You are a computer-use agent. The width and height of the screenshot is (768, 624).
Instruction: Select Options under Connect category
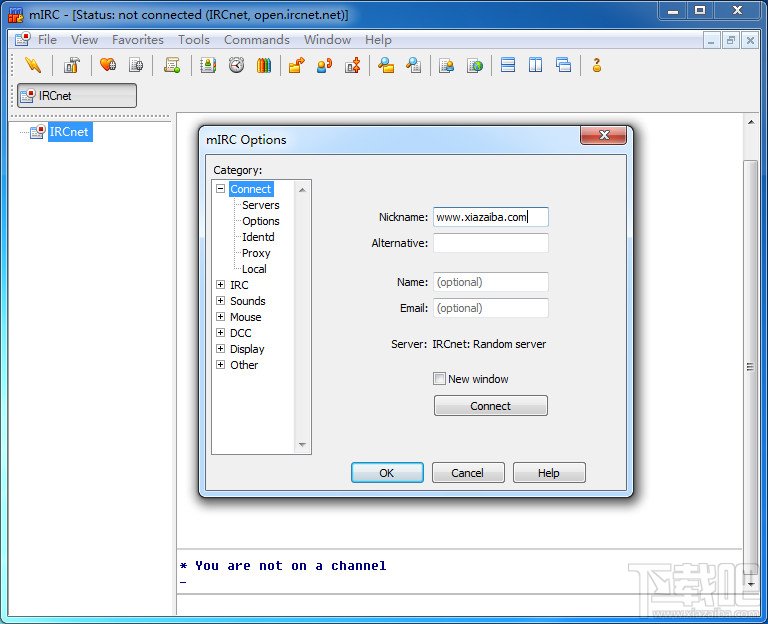[x=261, y=221]
